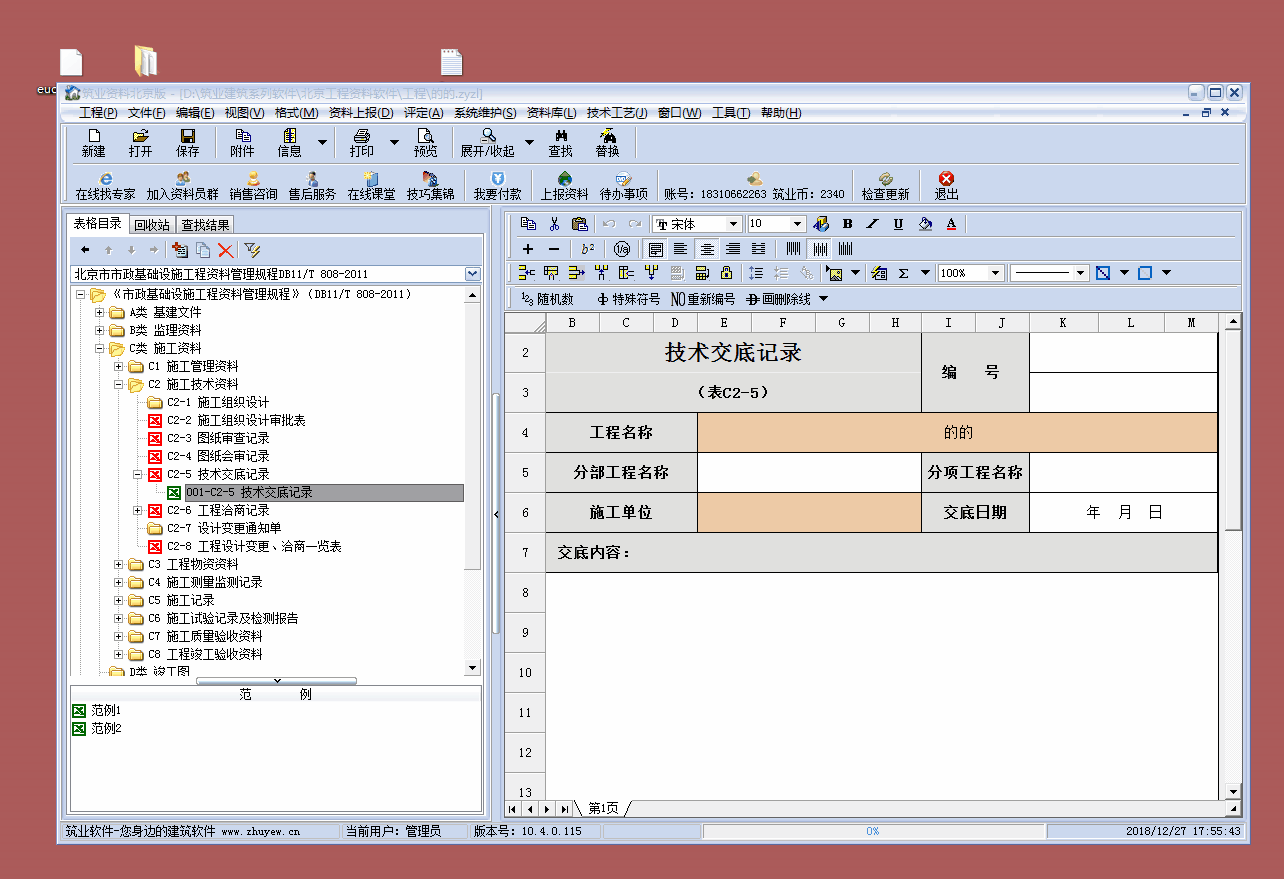Click the 保存 (Save) toolbar icon
The width and height of the screenshot is (1284, 879).
187,142
